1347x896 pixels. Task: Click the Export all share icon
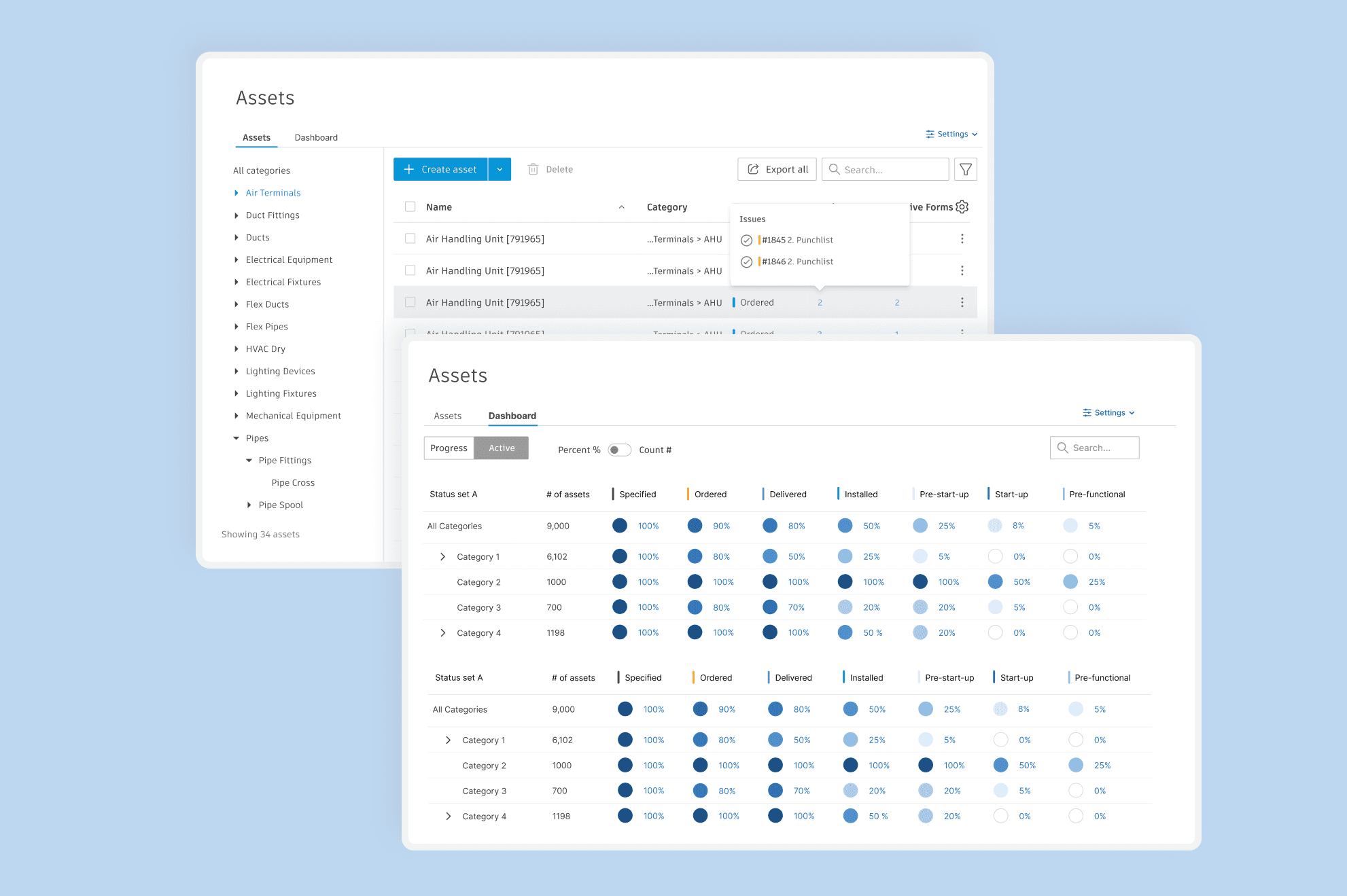point(753,169)
